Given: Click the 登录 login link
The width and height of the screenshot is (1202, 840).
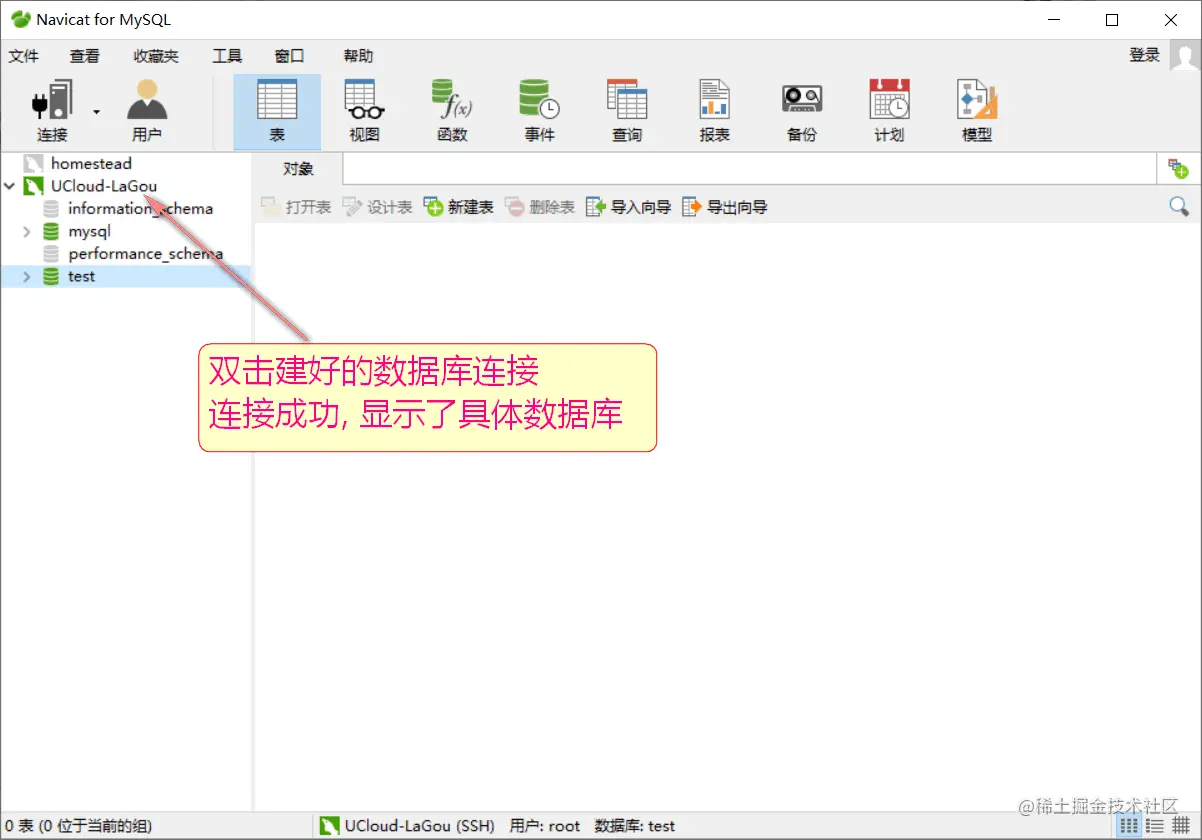Looking at the screenshot, I should (x=1145, y=55).
